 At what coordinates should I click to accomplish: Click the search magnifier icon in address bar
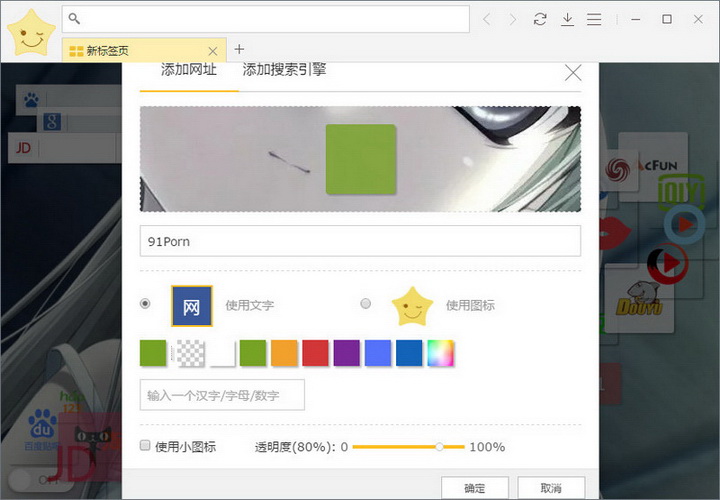74,18
